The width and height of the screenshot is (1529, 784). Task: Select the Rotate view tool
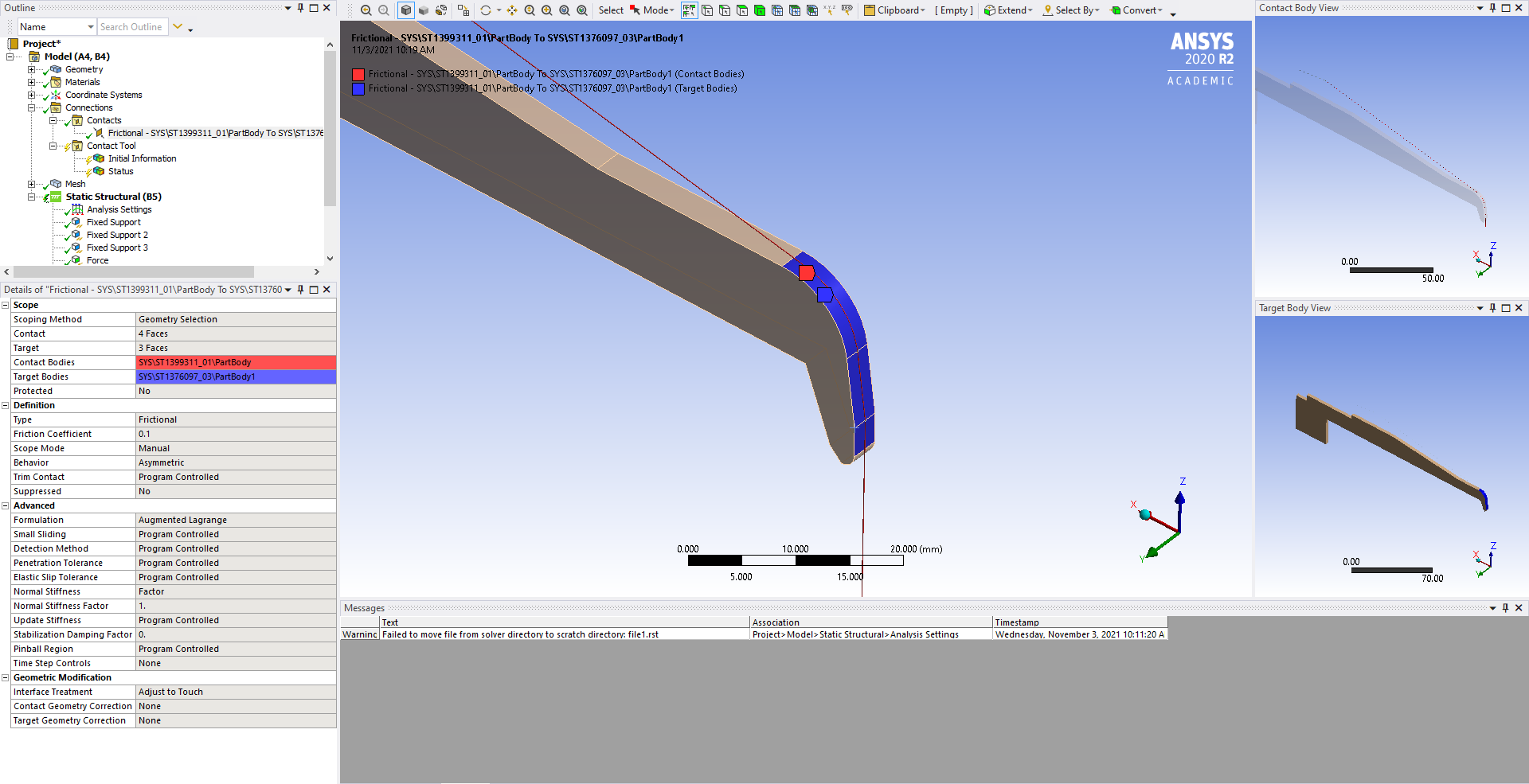(x=485, y=10)
